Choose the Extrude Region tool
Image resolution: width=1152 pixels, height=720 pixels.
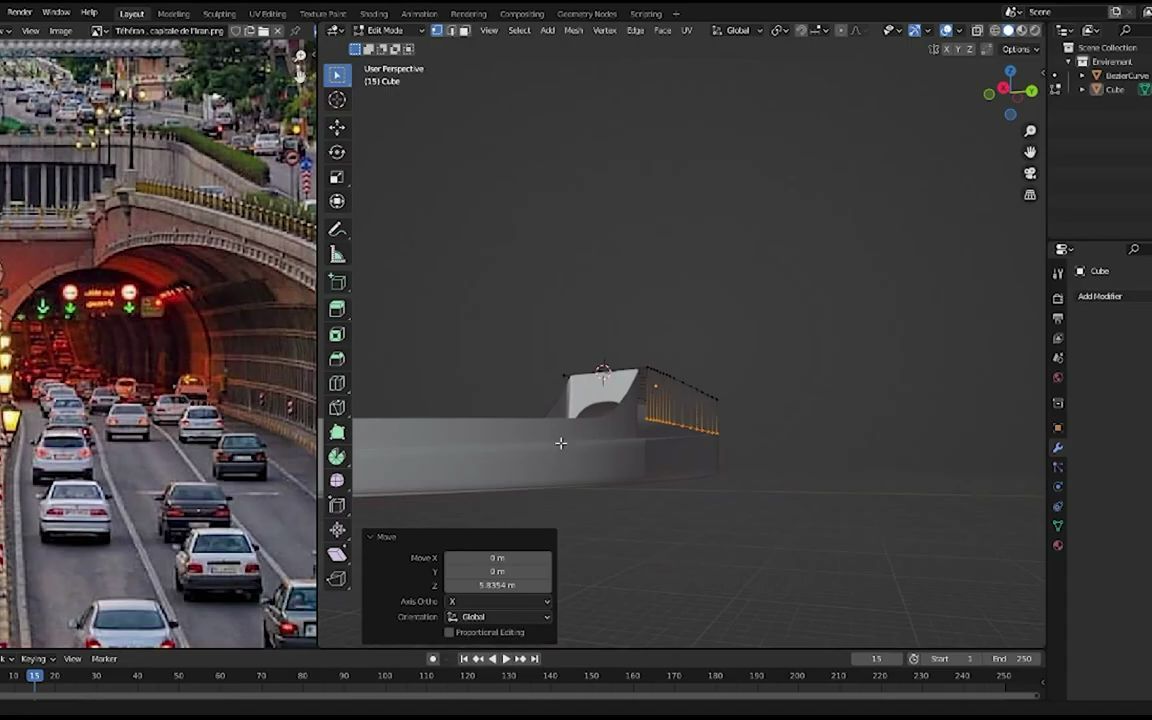(x=337, y=309)
